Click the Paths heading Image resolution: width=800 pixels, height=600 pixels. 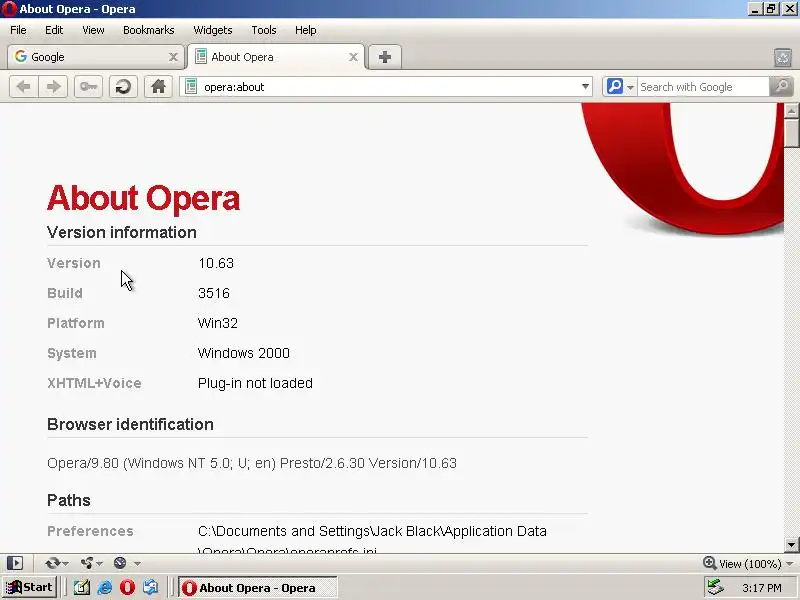click(69, 501)
